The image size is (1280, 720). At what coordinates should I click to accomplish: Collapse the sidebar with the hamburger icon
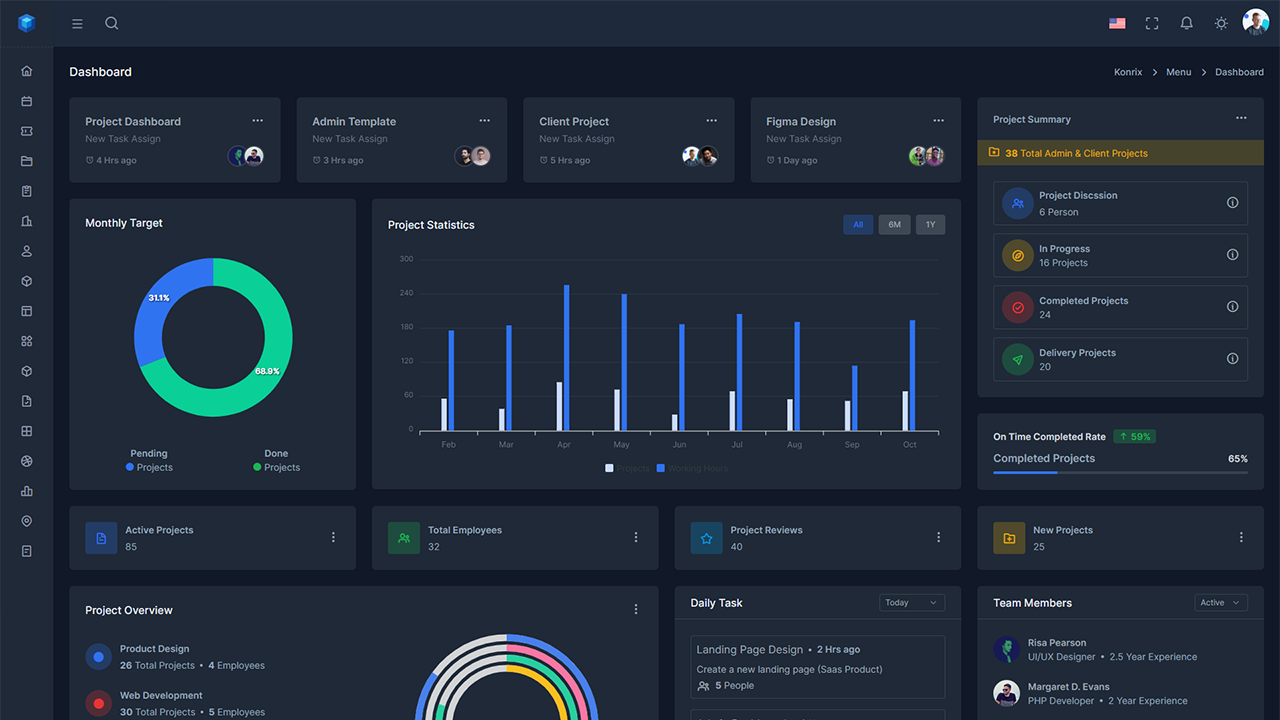(77, 22)
